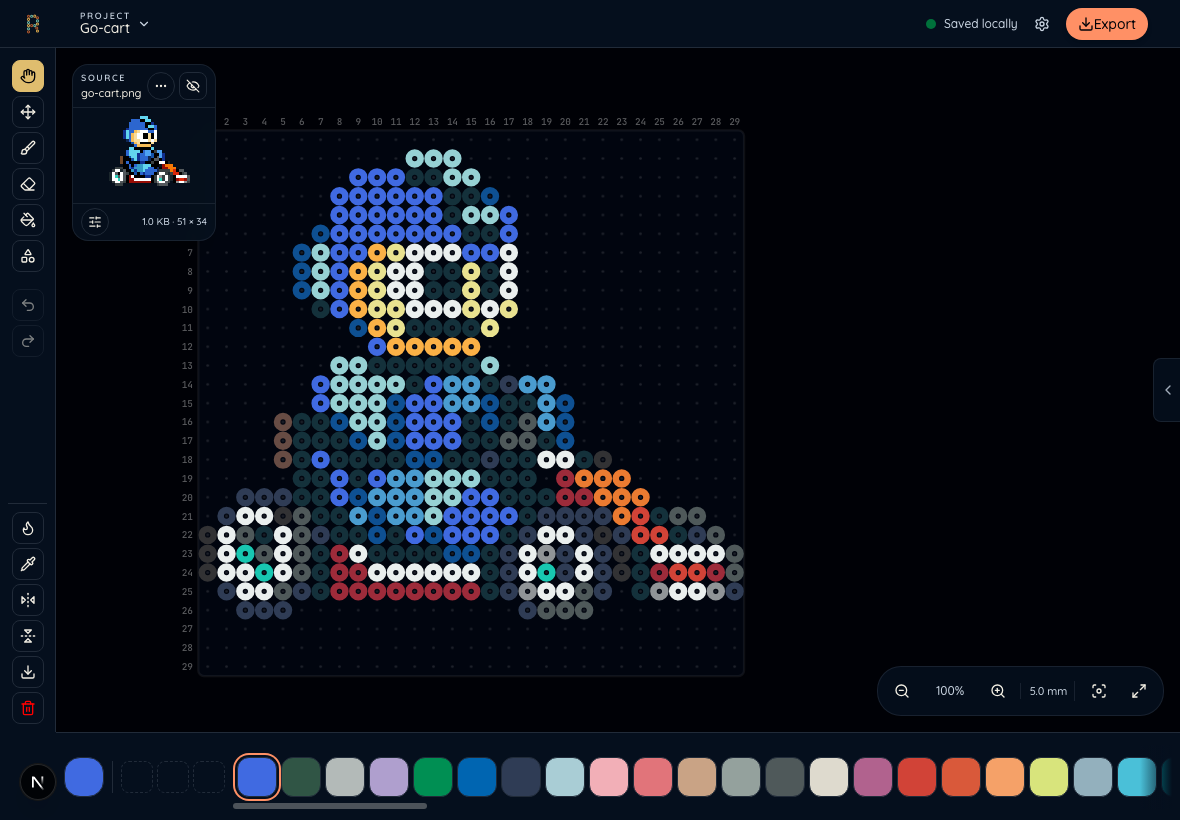The height and width of the screenshot is (820, 1180).
Task: Select the dark navy palette swatch
Action: click(521, 777)
